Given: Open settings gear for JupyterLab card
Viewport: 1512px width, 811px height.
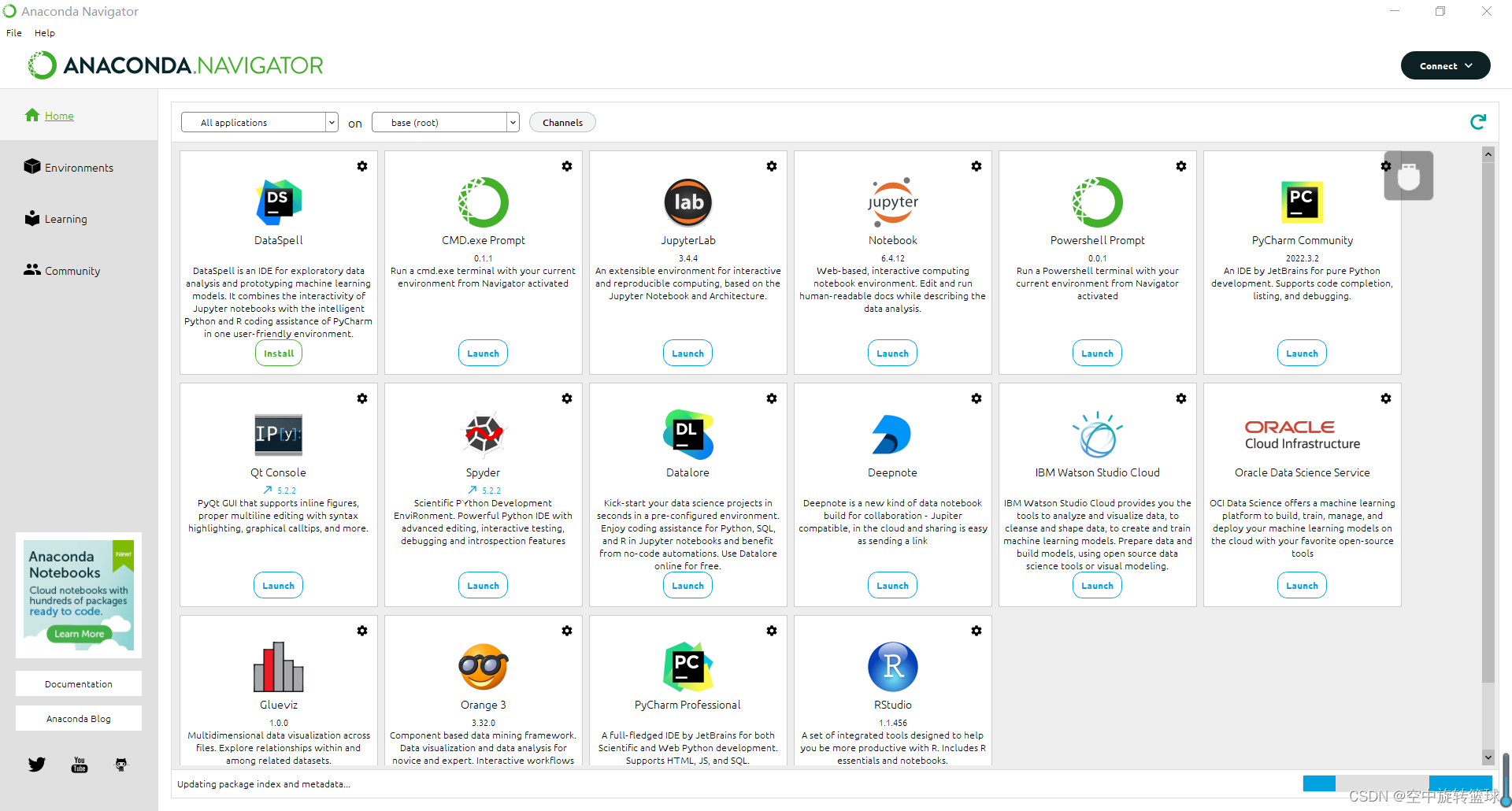Looking at the screenshot, I should (772, 166).
